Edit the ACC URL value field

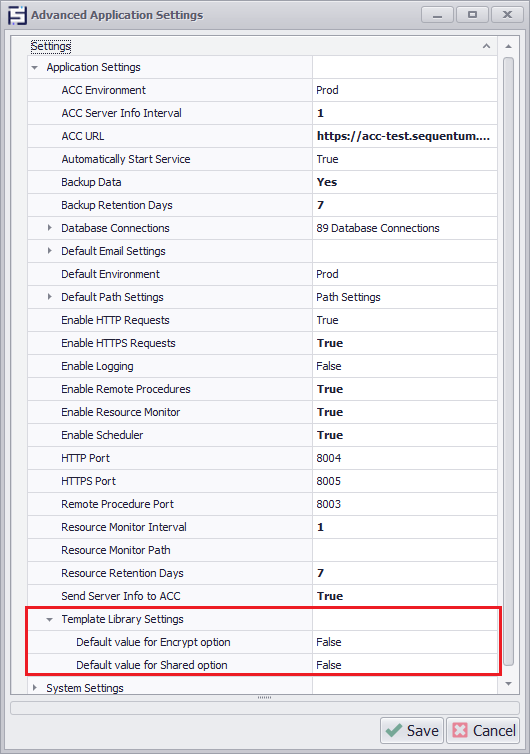click(404, 136)
